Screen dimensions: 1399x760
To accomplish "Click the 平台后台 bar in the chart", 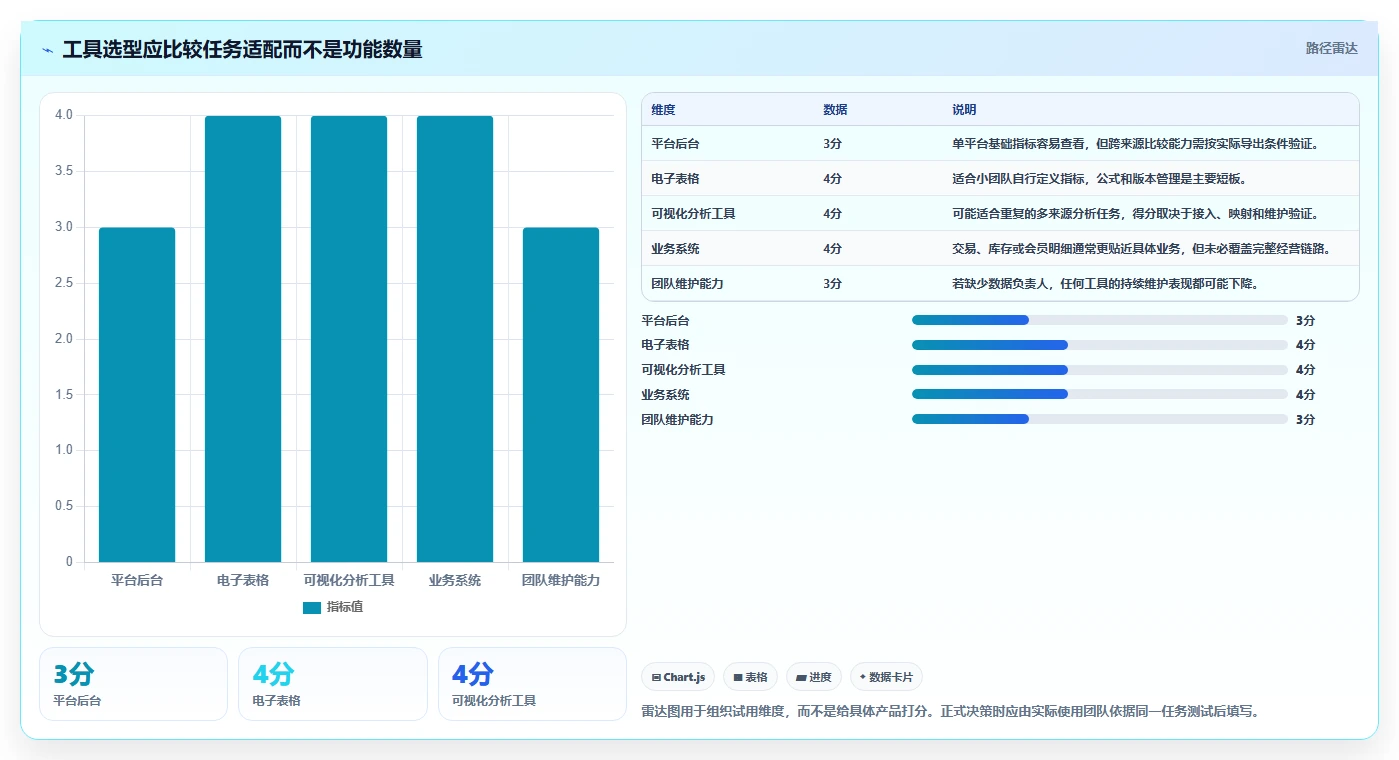I will pyautogui.click(x=137, y=394).
